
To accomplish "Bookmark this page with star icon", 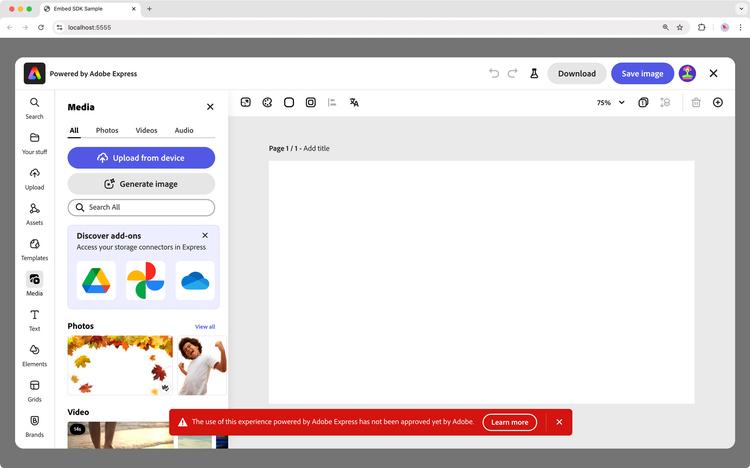I will click(680, 27).
